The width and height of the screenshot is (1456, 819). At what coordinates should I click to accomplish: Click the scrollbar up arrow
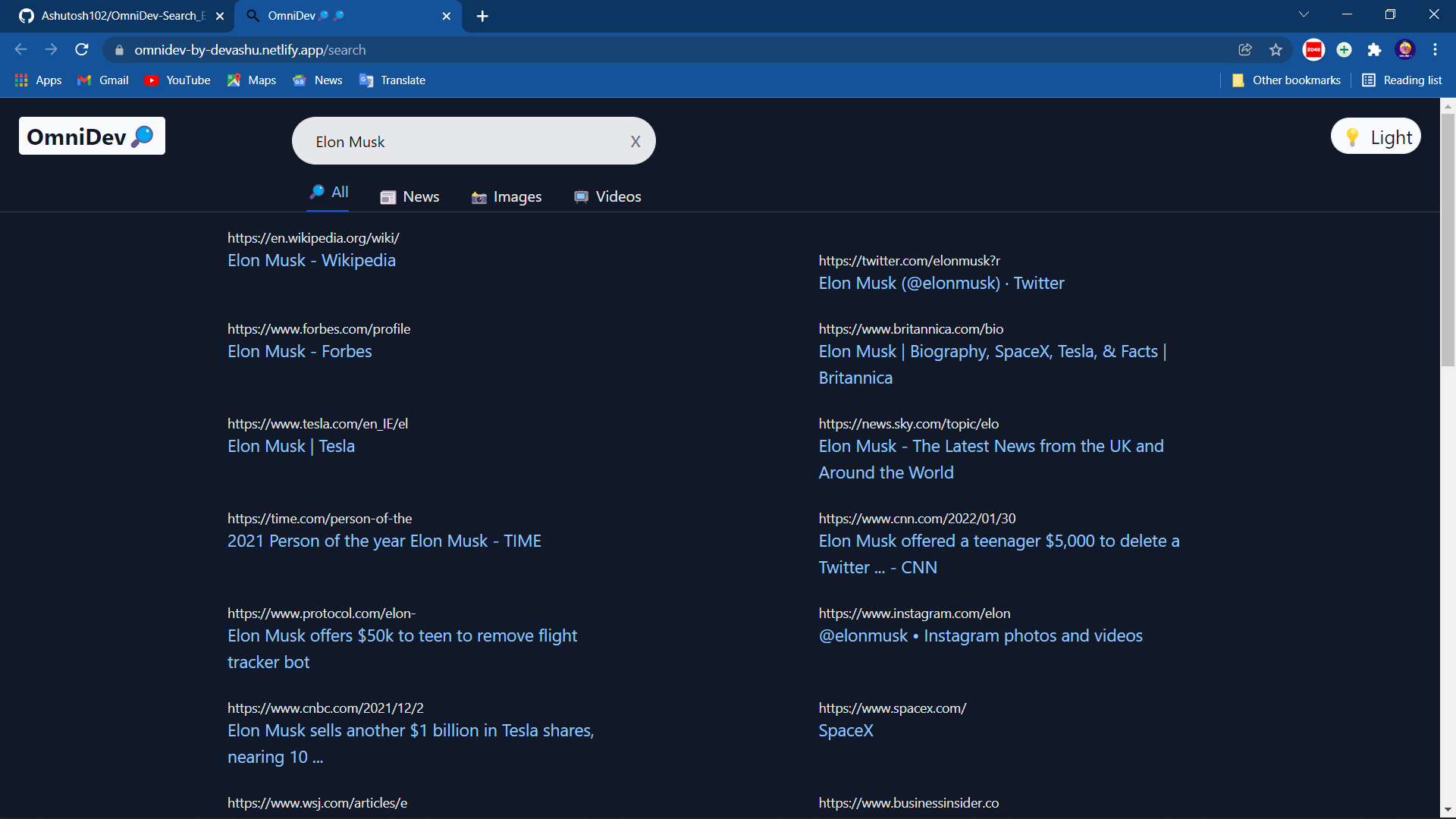click(1448, 105)
